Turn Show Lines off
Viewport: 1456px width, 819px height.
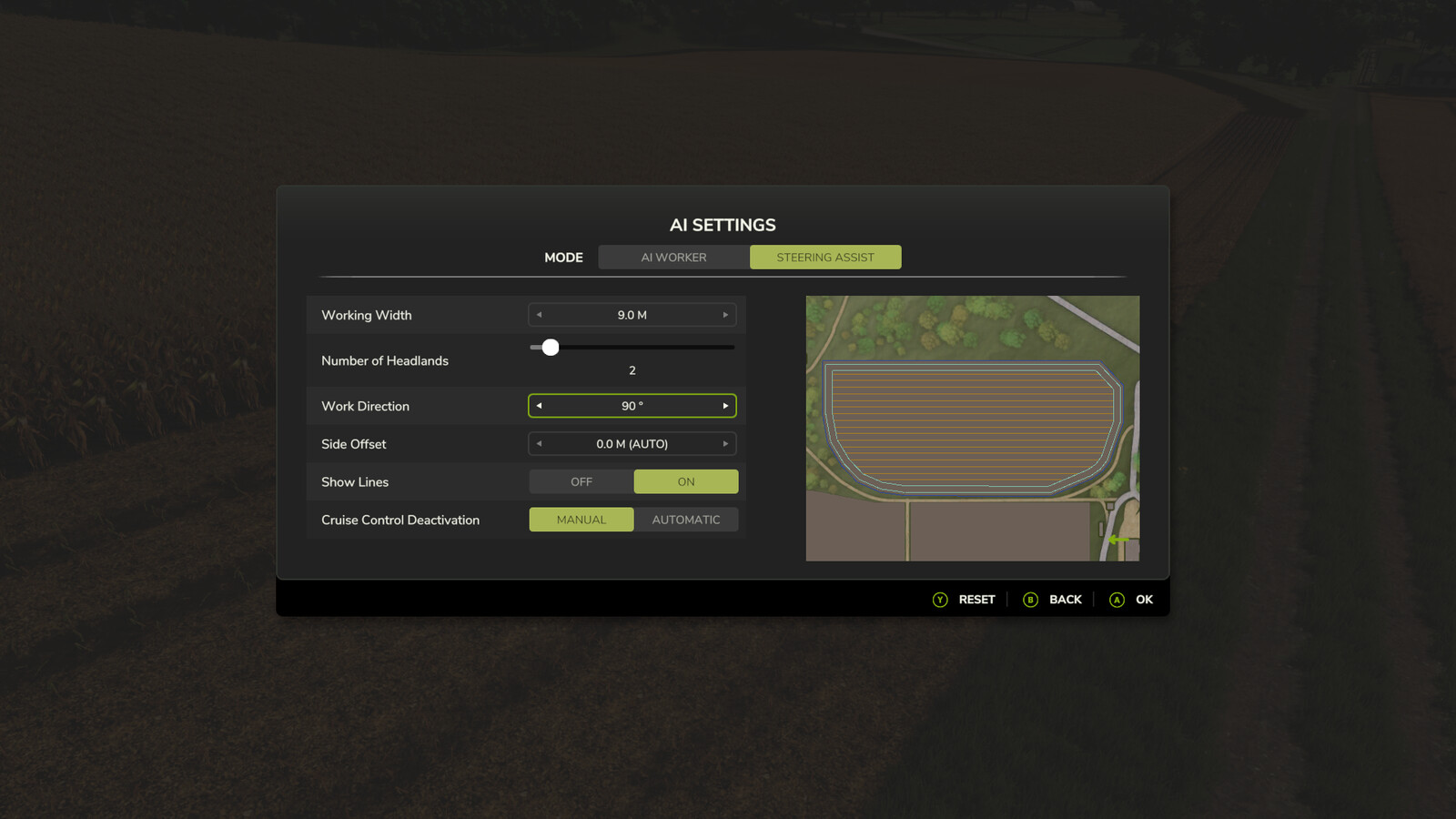tap(581, 482)
